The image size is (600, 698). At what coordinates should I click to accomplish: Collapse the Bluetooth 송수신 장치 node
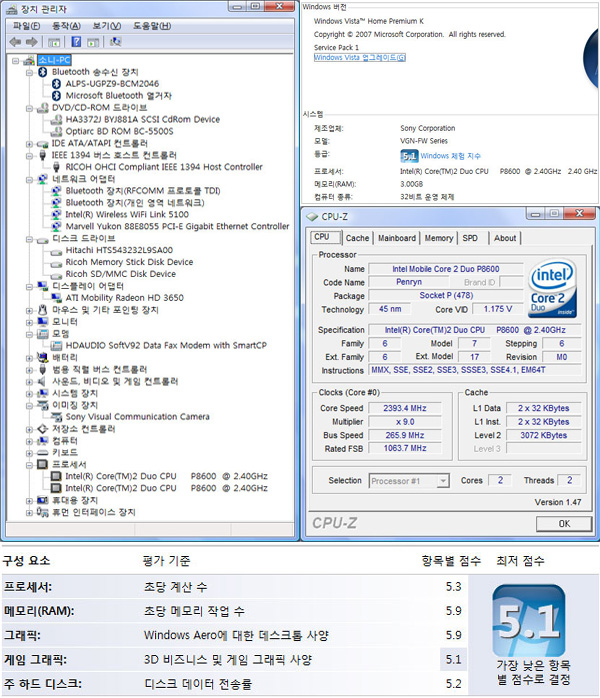click(29, 72)
